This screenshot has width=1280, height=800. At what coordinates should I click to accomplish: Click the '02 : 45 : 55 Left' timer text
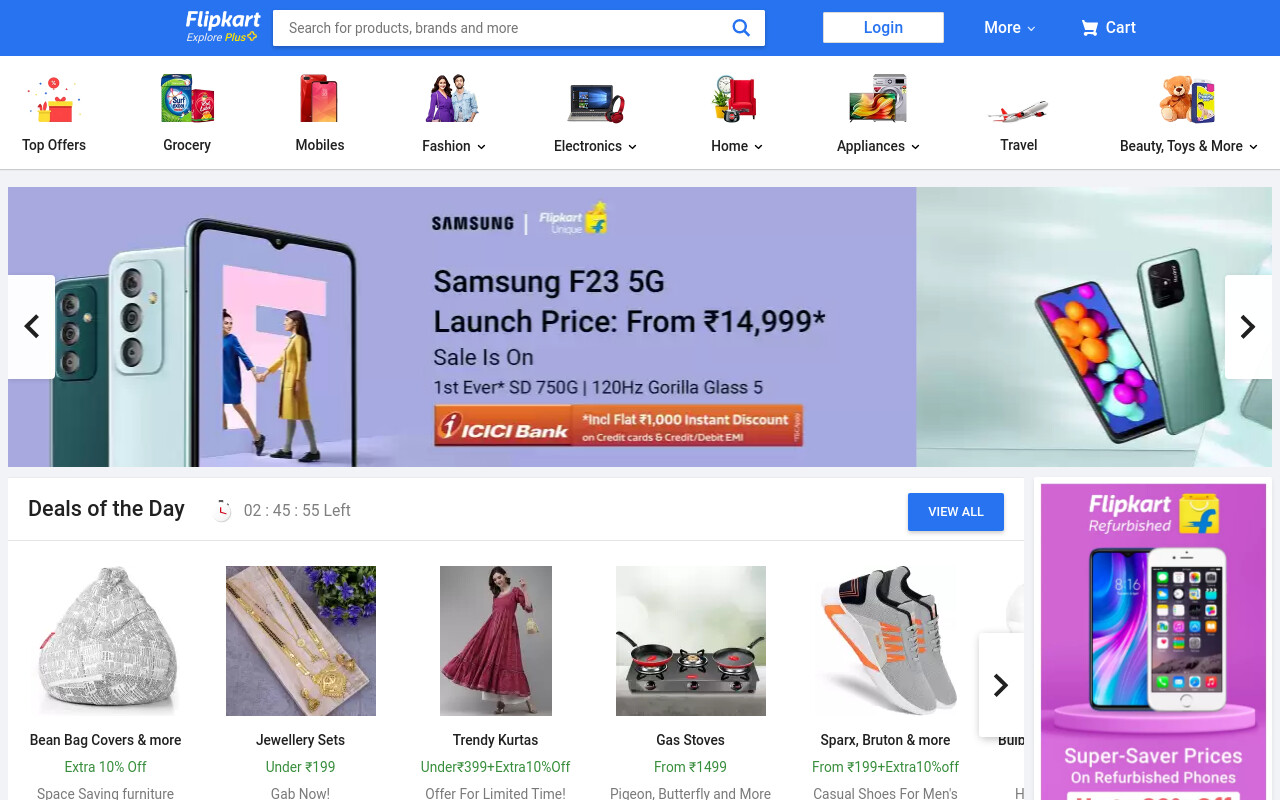pos(297,510)
